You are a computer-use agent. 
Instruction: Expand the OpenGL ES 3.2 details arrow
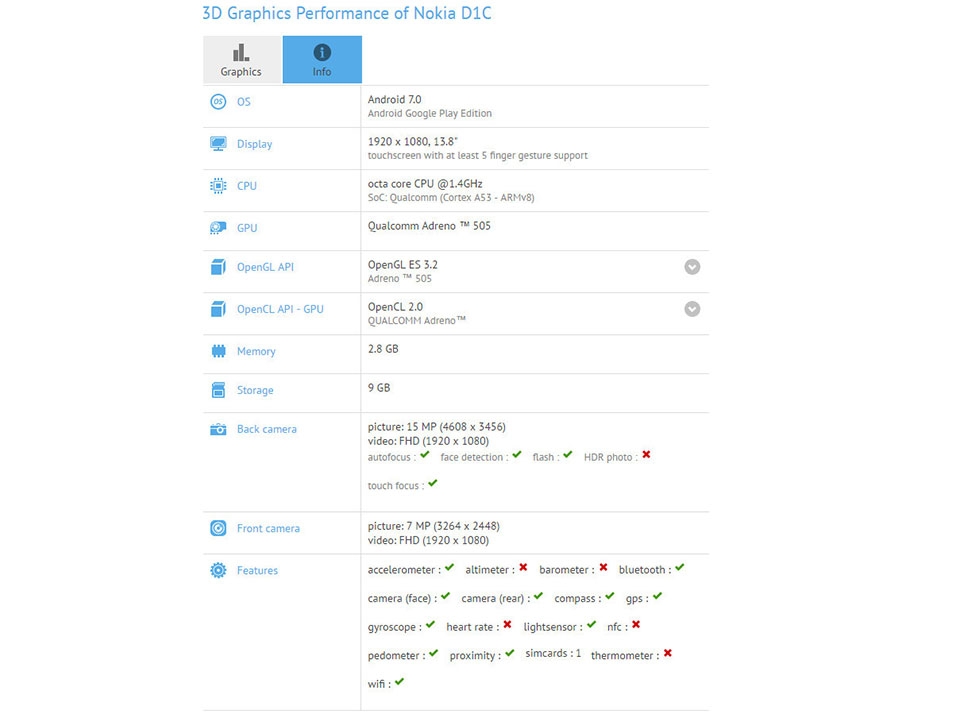[x=692, y=267]
